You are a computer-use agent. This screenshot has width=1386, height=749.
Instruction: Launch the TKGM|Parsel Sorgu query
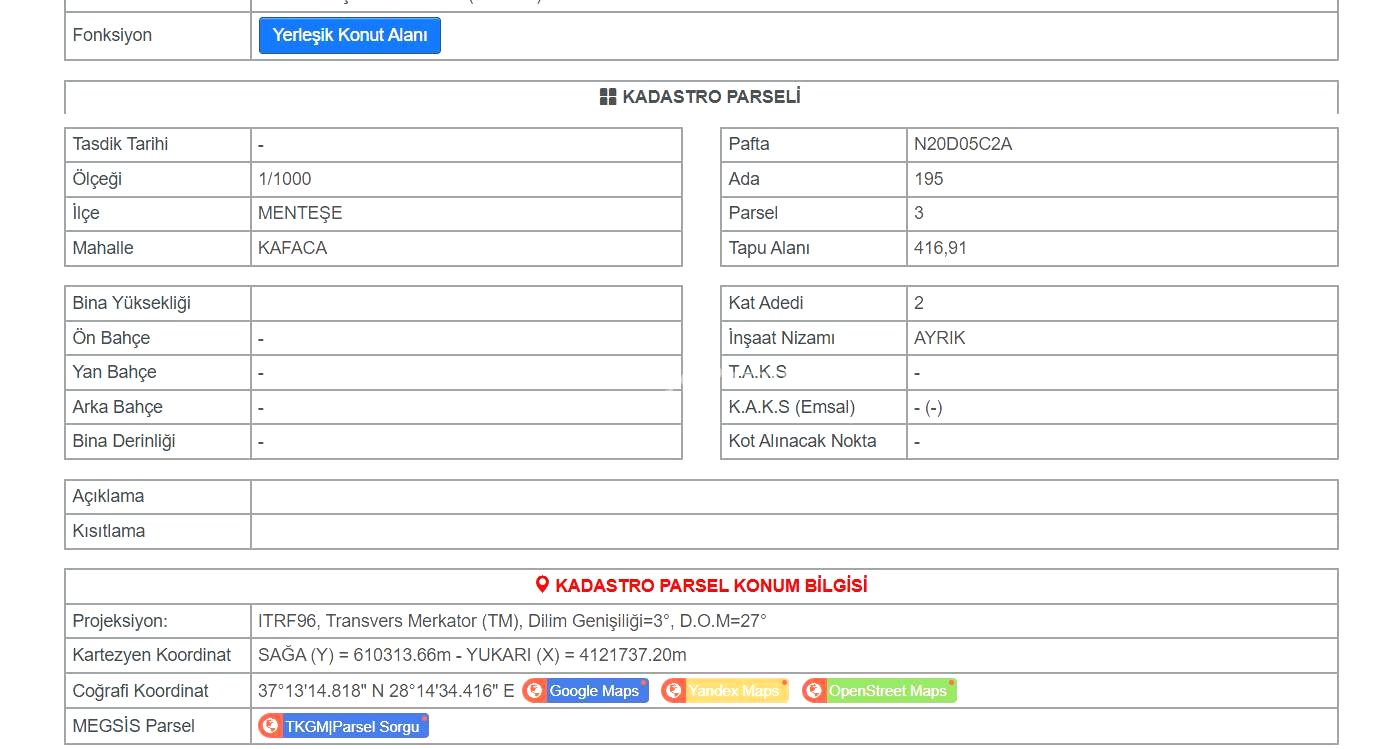click(x=352, y=726)
